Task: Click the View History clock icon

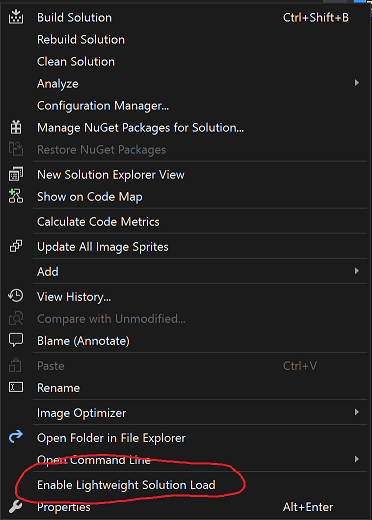Action: [16, 296]
